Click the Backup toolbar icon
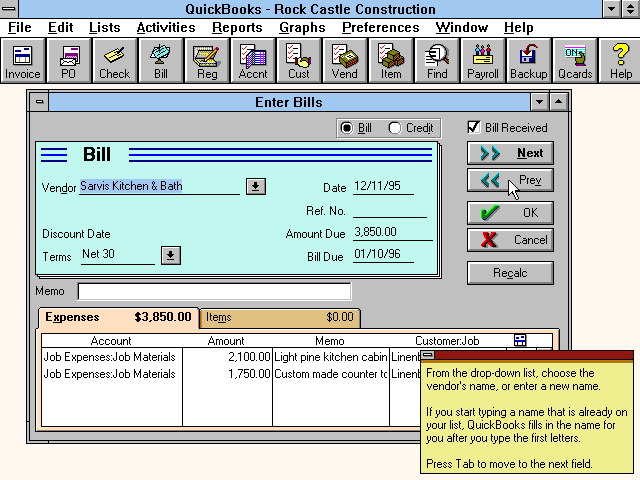 click(x=529, y=61)
